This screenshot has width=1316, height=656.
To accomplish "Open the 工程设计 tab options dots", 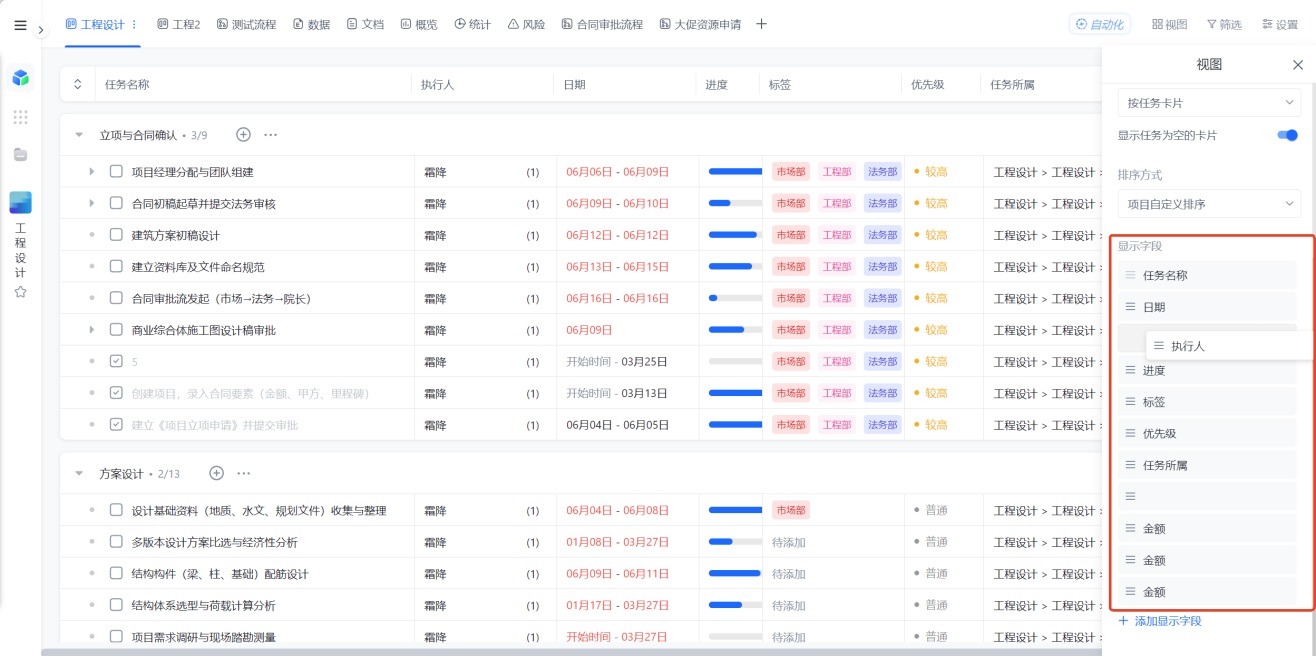I will (x=134, y=24).
